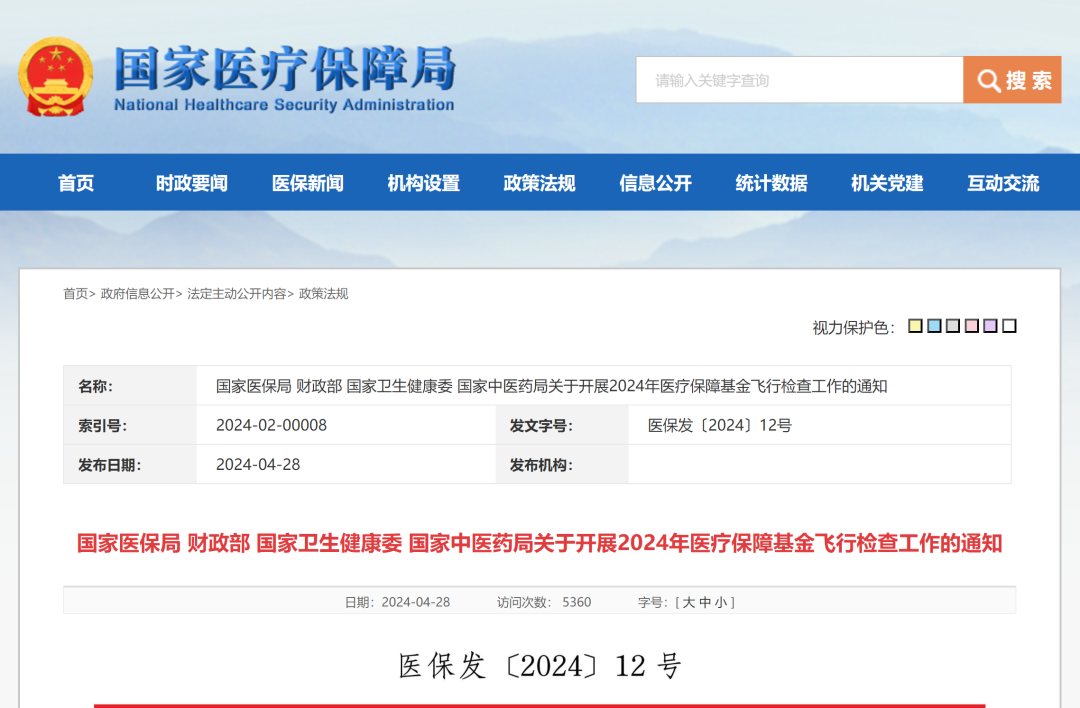
Task: Click the 发文字号 label cell
Action: [561, 426]
